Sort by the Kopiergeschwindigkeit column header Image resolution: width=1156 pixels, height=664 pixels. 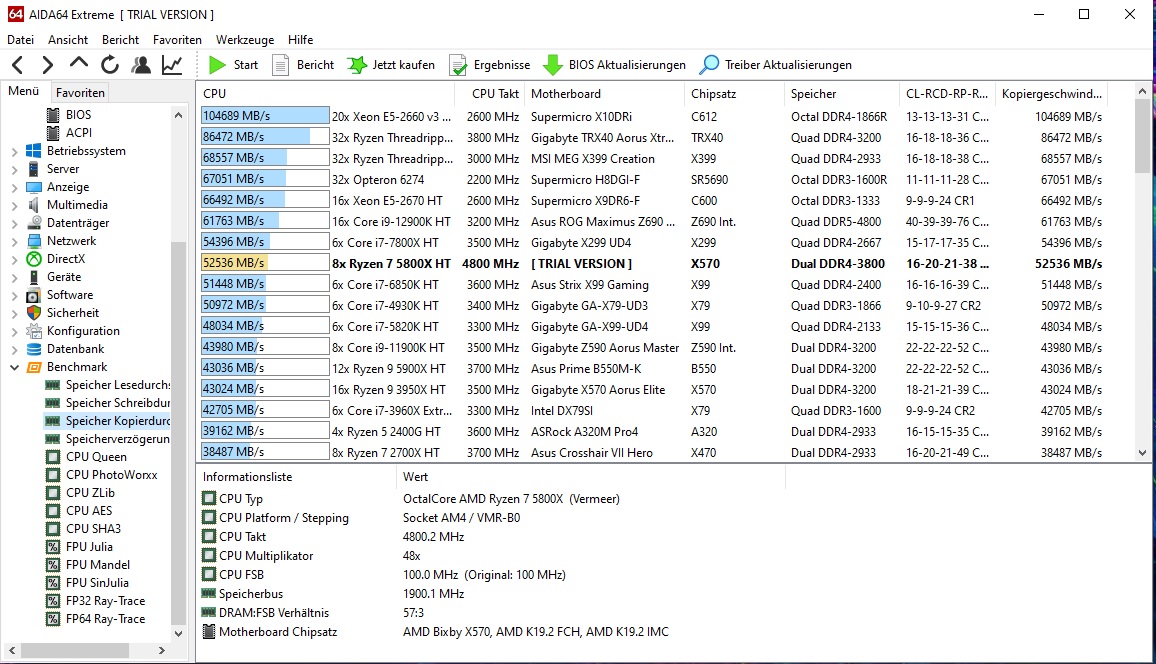tap(1052, 94)
